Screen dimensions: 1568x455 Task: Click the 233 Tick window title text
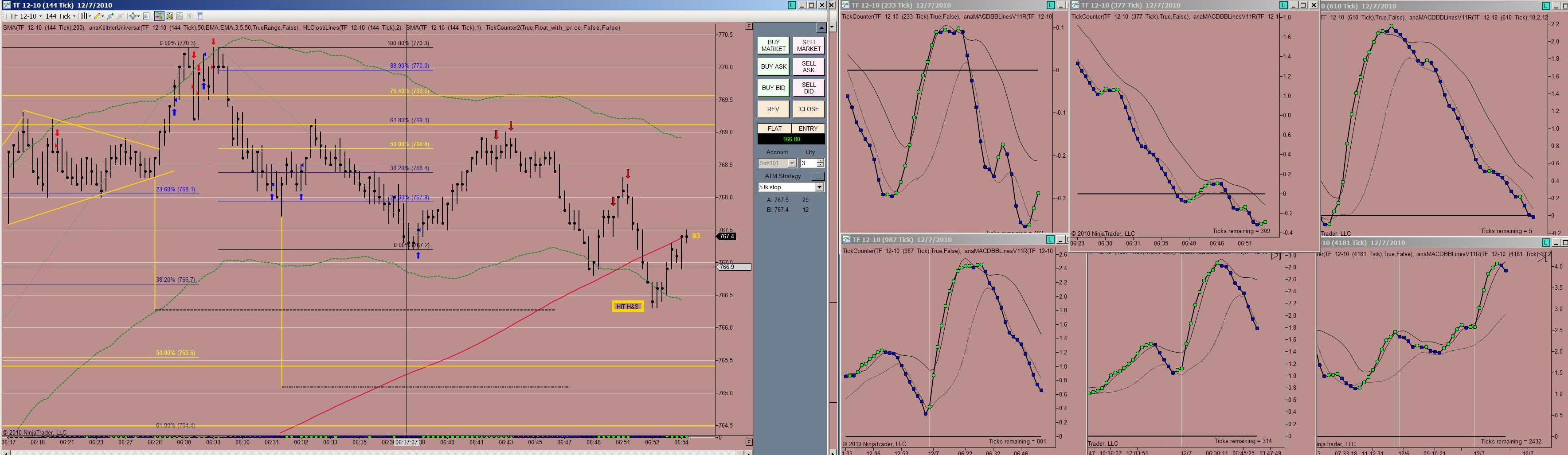click(902, 5)
